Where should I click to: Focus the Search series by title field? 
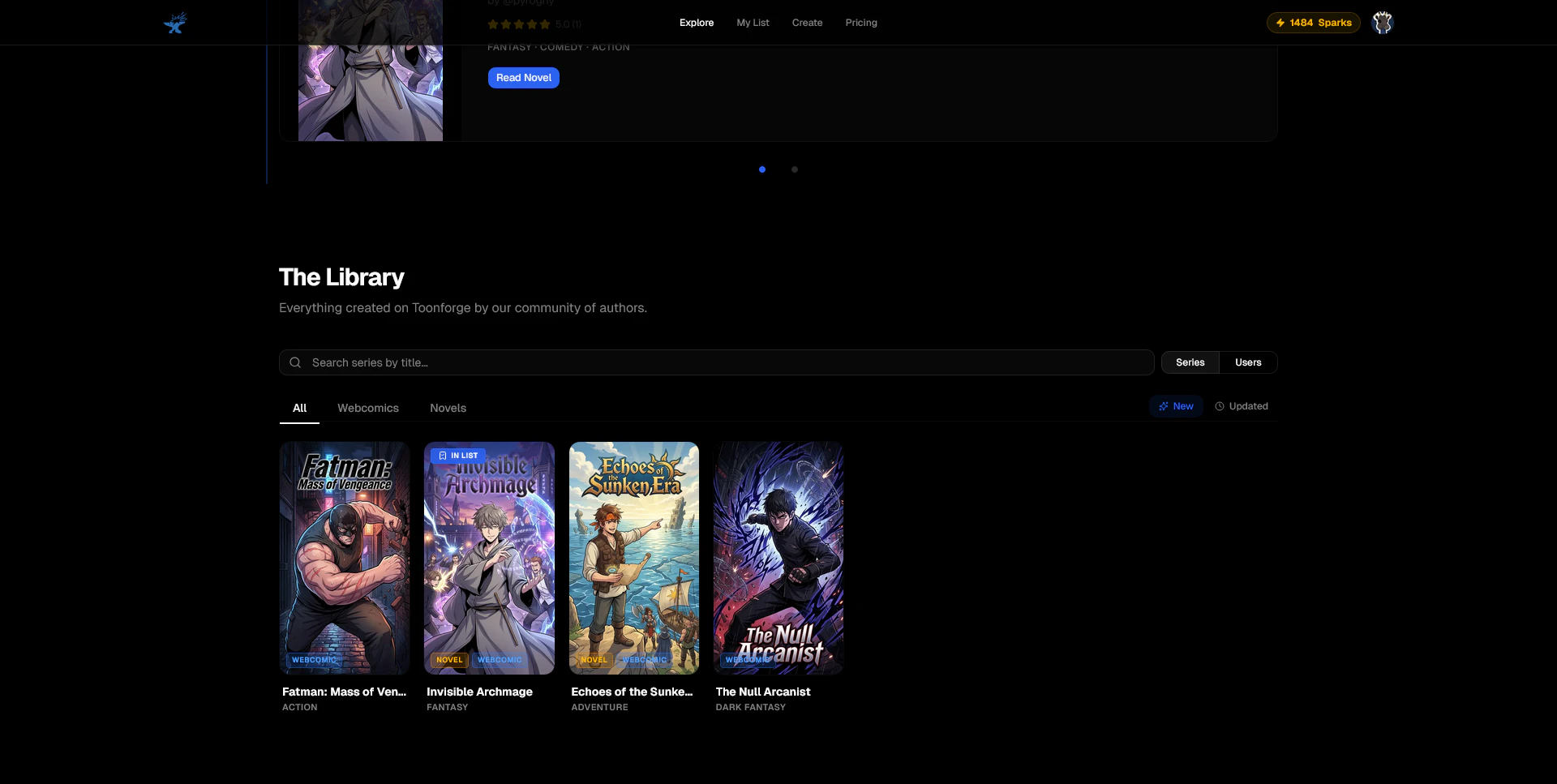point(717,362)
